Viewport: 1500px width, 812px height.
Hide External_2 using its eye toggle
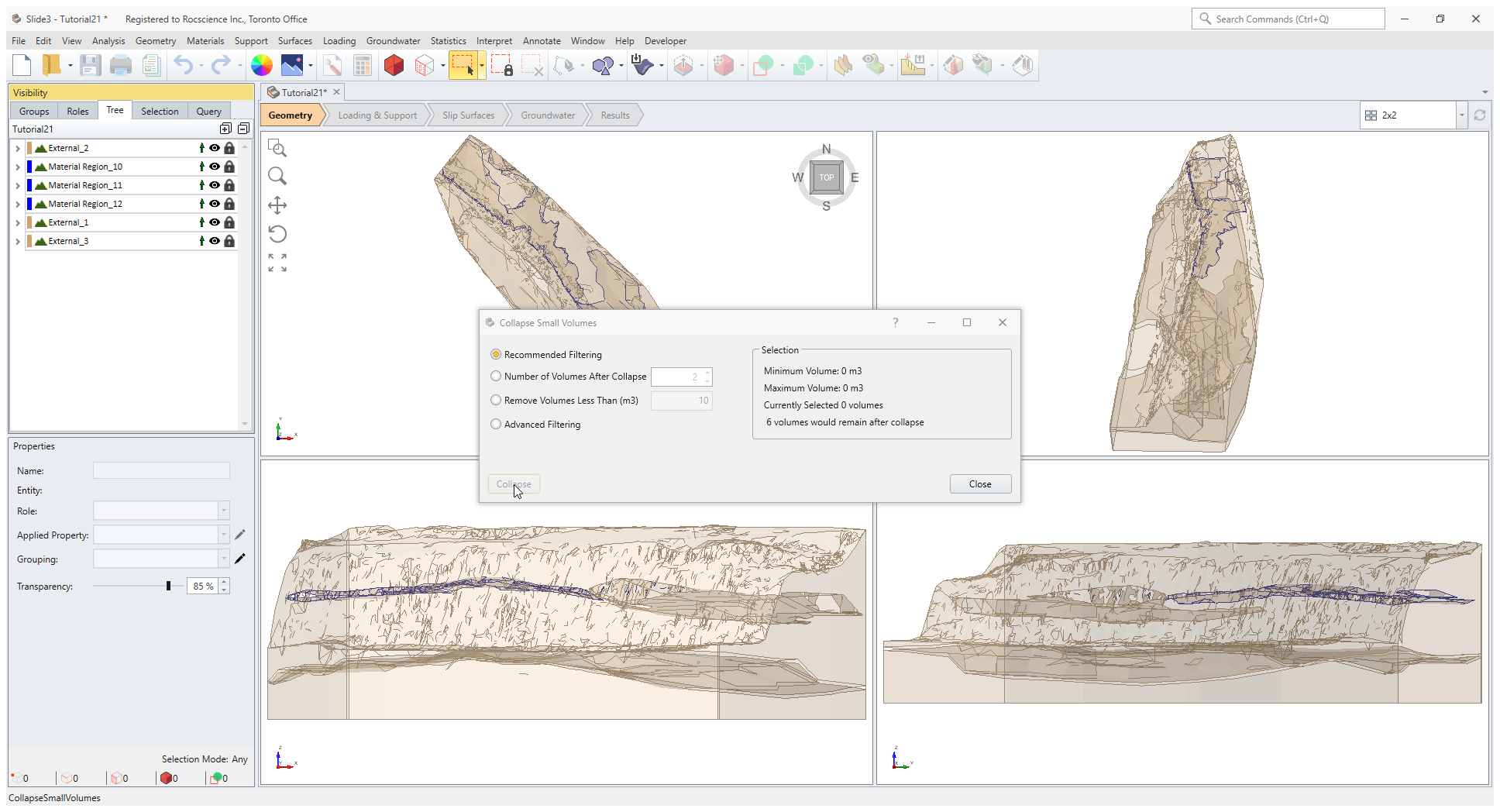(x=215, y=147)
